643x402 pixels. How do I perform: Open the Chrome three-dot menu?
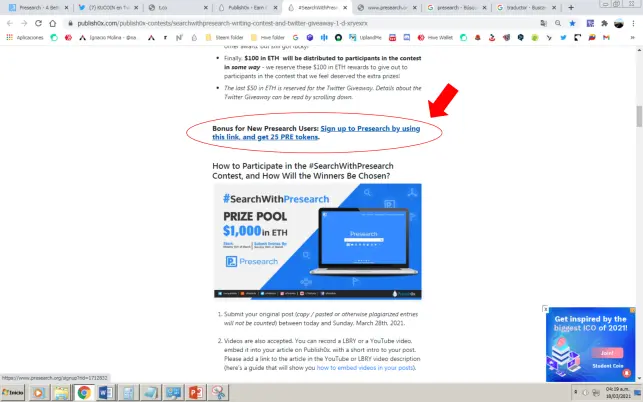pyautogui.click(x=633, y=23)
